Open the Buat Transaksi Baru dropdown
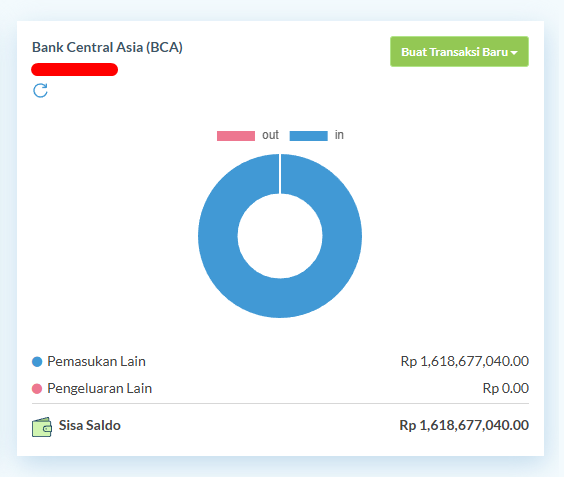 pyautogui.click(x=459, y=51)
